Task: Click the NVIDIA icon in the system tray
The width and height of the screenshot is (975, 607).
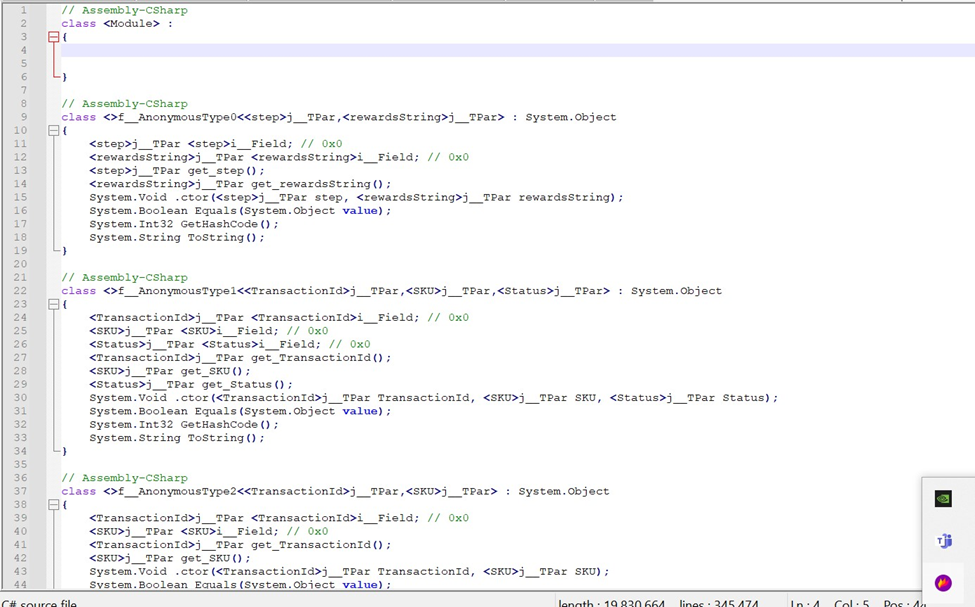Action: [x=943, y=499]
